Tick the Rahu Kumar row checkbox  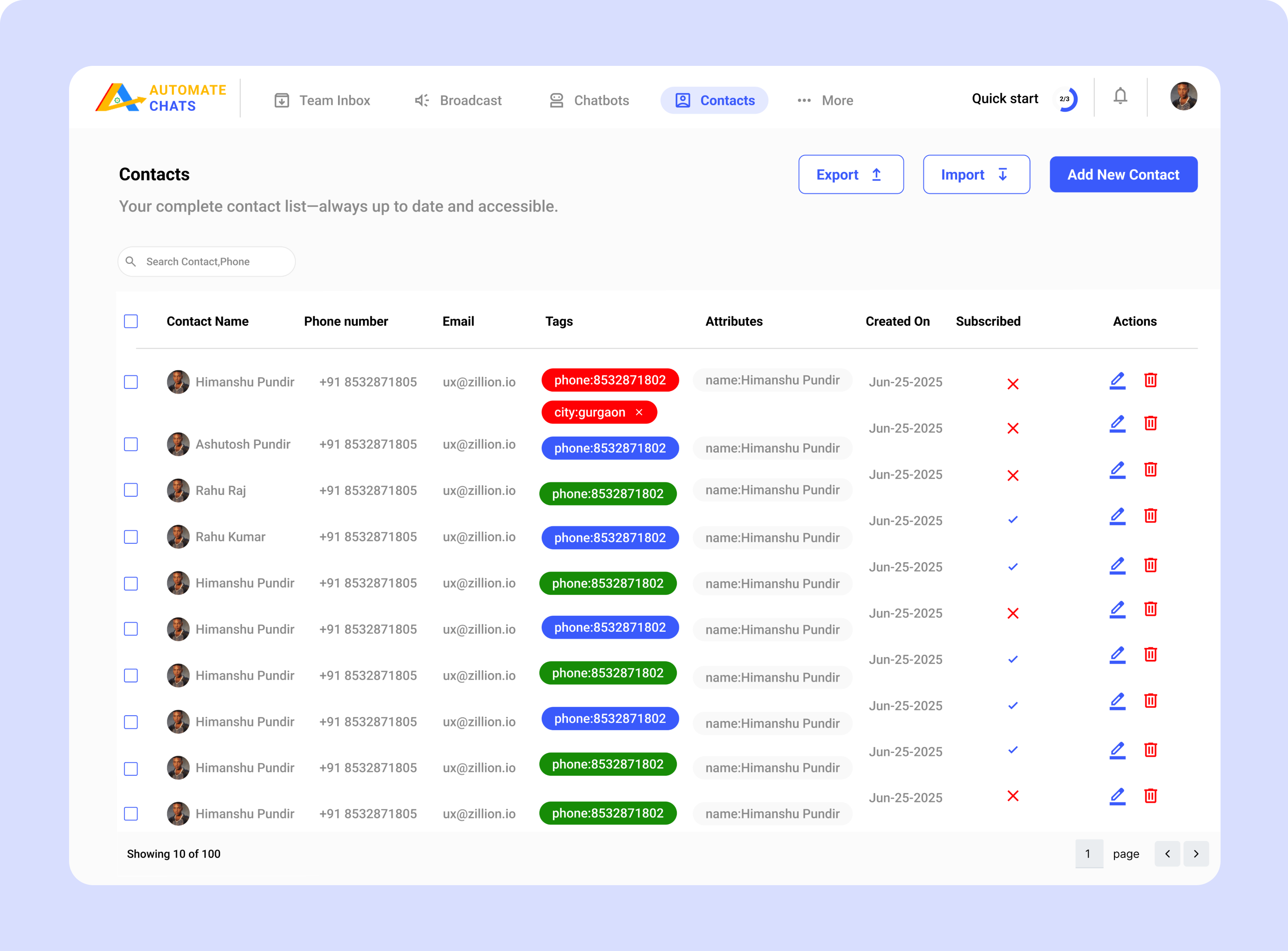click(130, 537)
